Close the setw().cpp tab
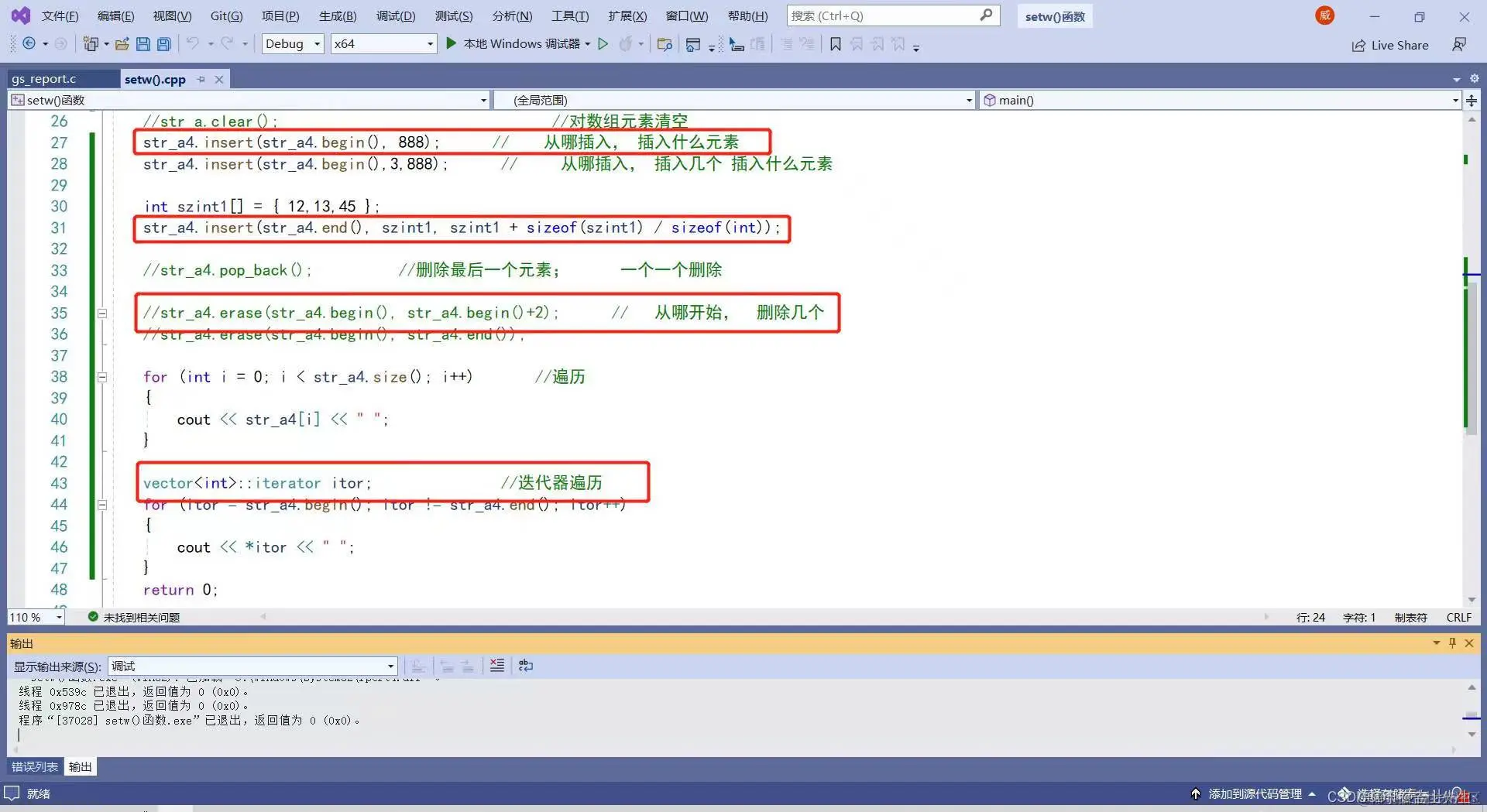 (219, 79)
